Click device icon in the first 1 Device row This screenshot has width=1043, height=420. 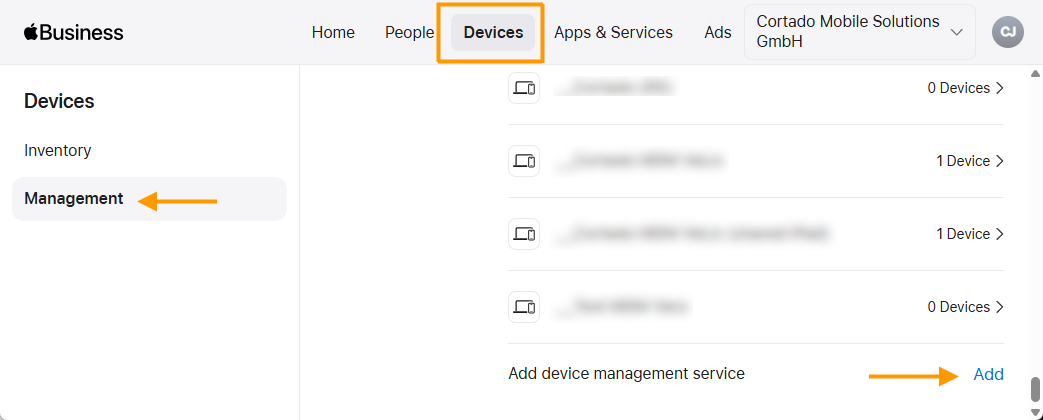coord(523,161)
